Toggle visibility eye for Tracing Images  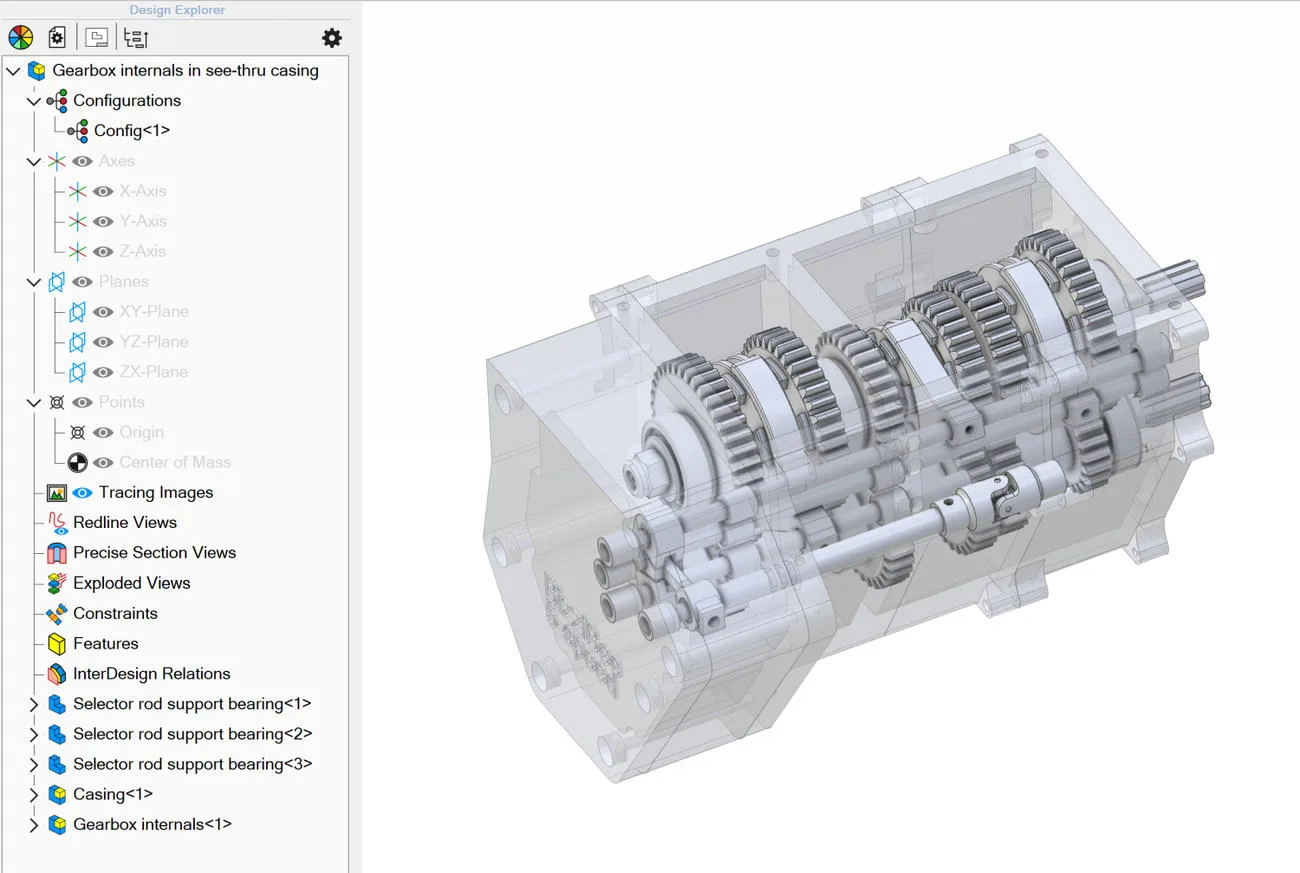pos(83,492)
